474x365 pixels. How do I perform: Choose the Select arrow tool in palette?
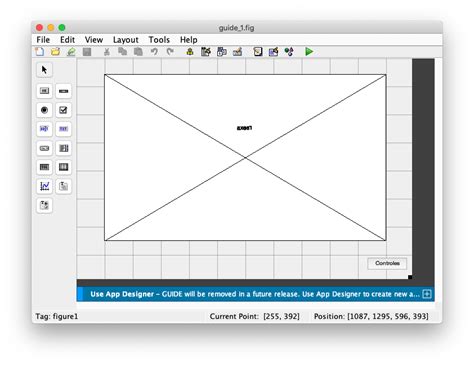(44, 70)
